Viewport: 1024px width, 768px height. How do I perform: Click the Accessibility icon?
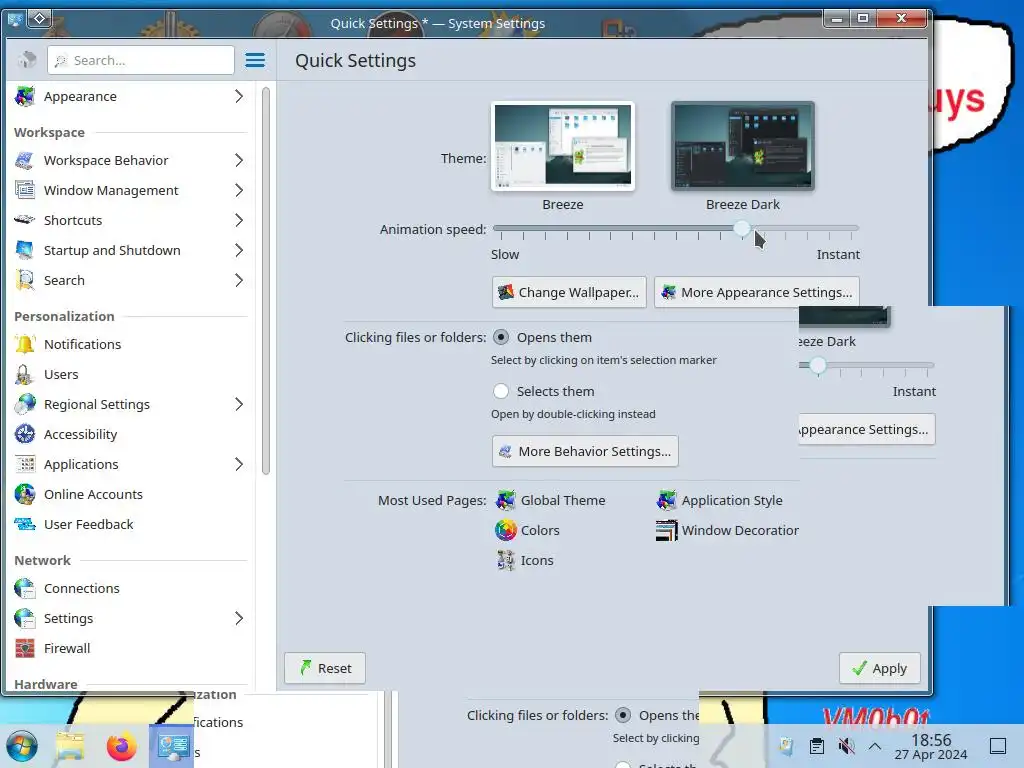tap(25, 434)
